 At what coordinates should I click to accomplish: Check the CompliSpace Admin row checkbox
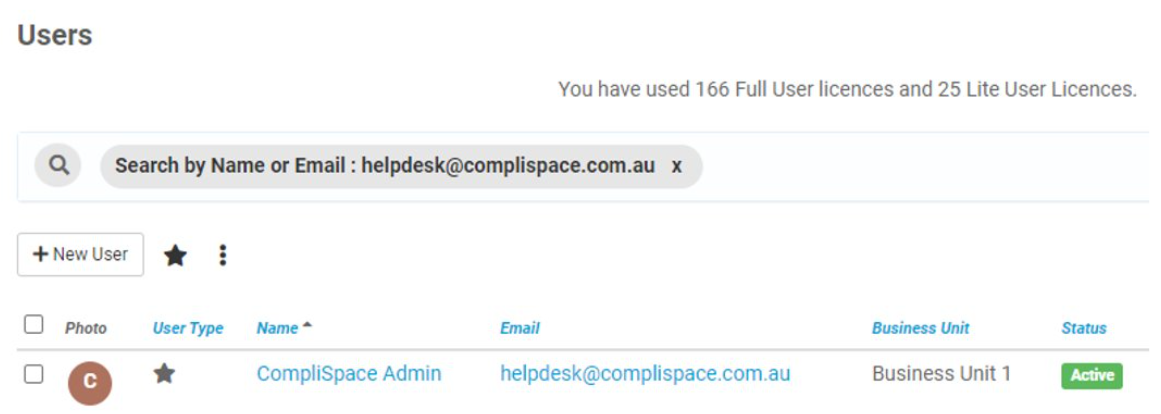pos(33,374)
